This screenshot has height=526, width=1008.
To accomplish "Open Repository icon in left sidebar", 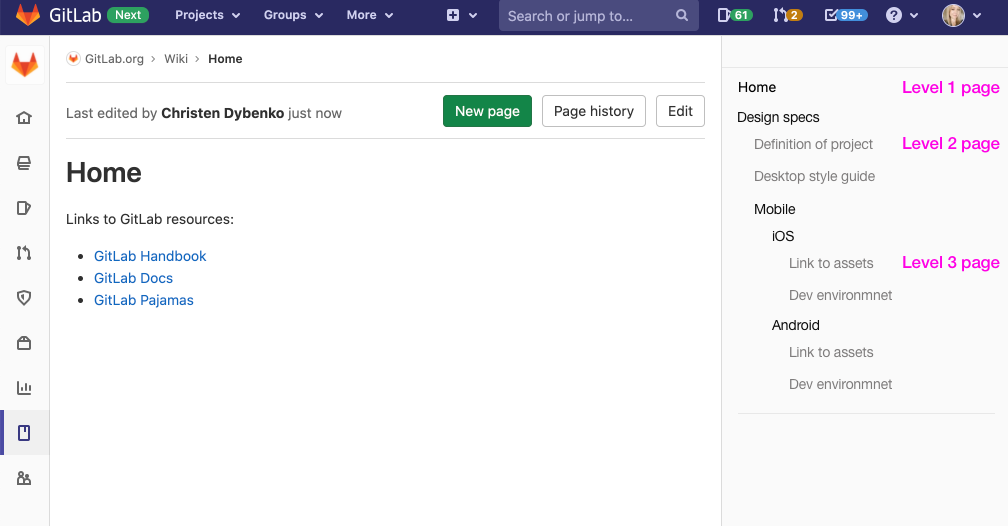I will tap(24, 163).
